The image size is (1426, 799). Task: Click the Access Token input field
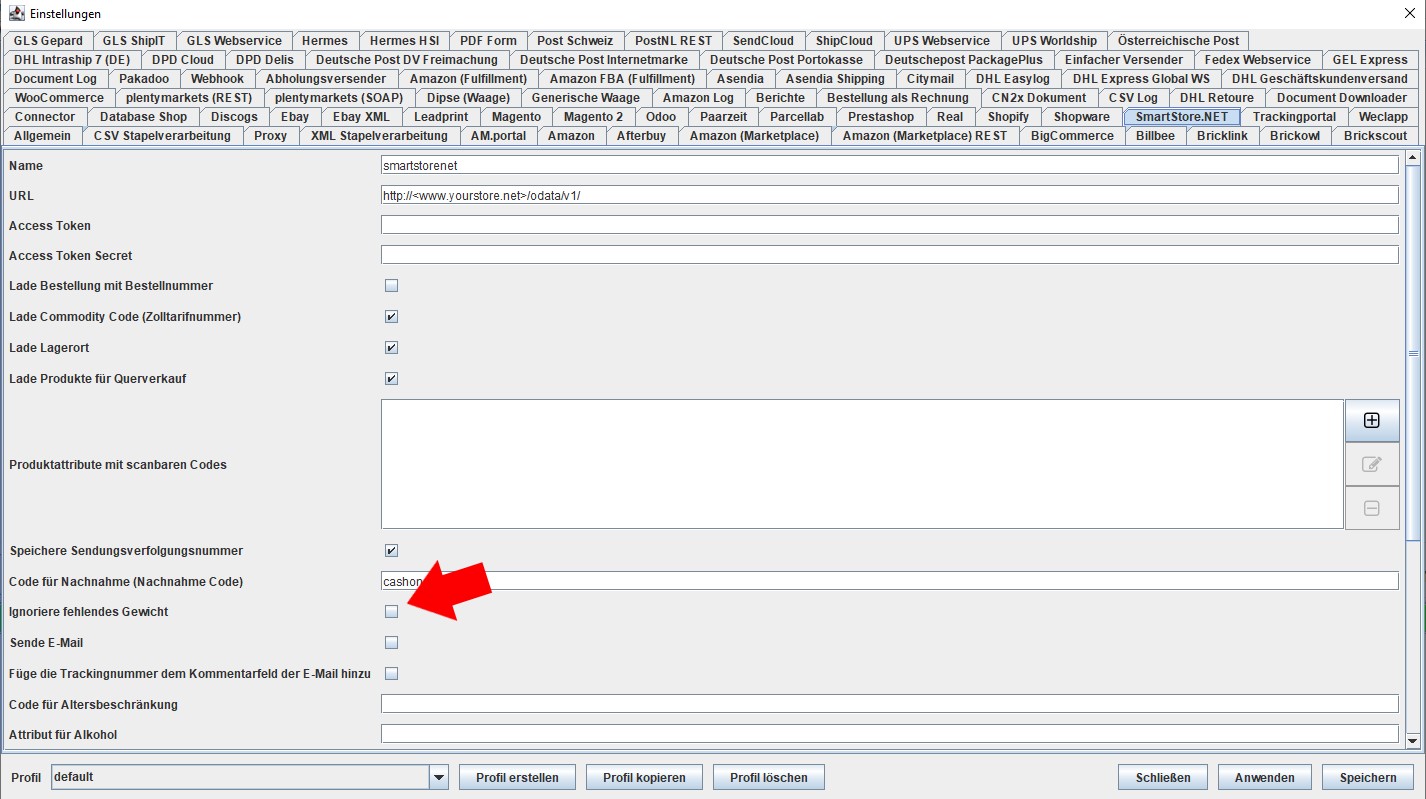889,225
